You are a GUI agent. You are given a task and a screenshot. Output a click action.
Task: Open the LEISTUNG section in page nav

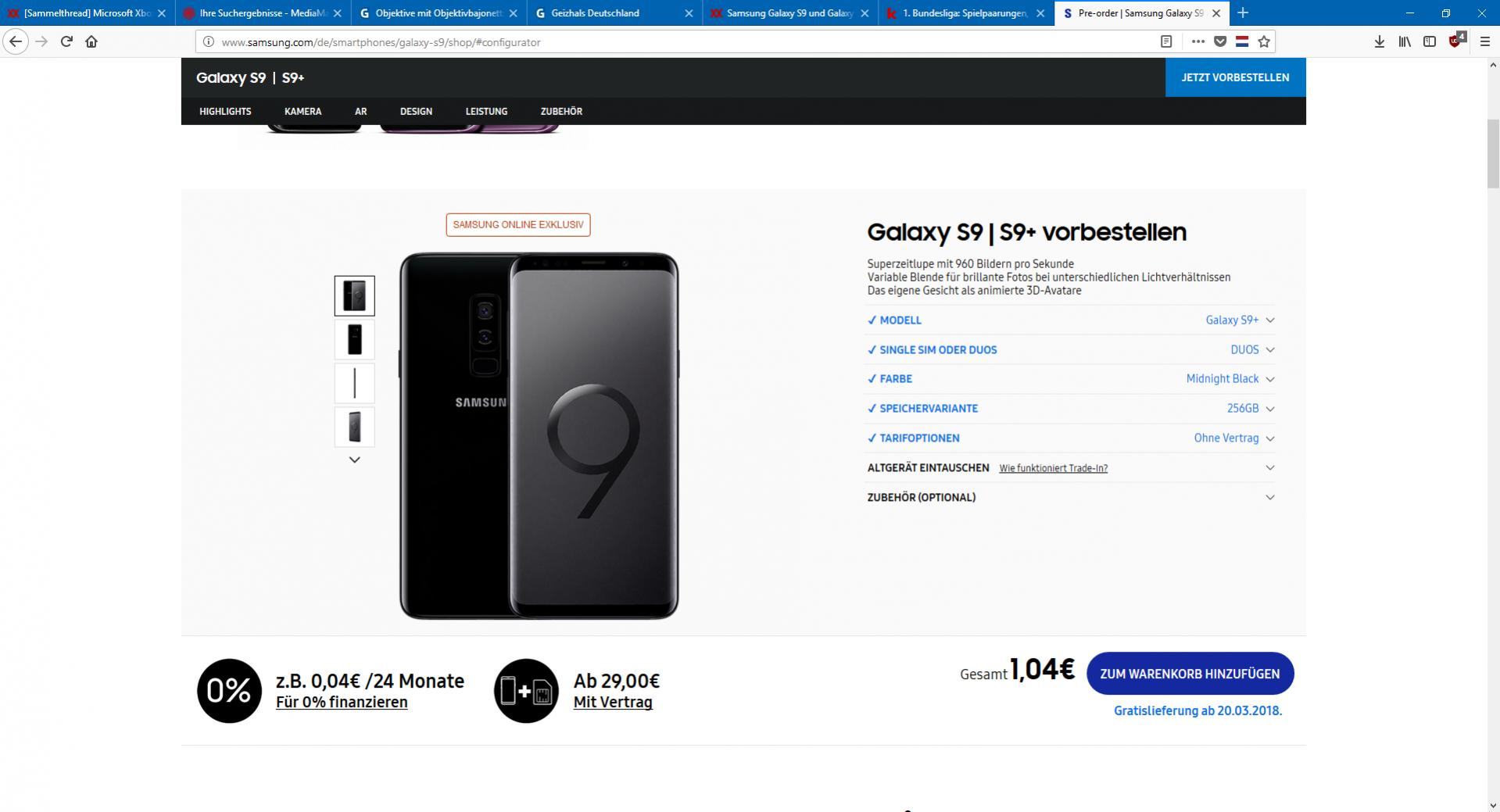pyautogui.click(x=486, y=111)
